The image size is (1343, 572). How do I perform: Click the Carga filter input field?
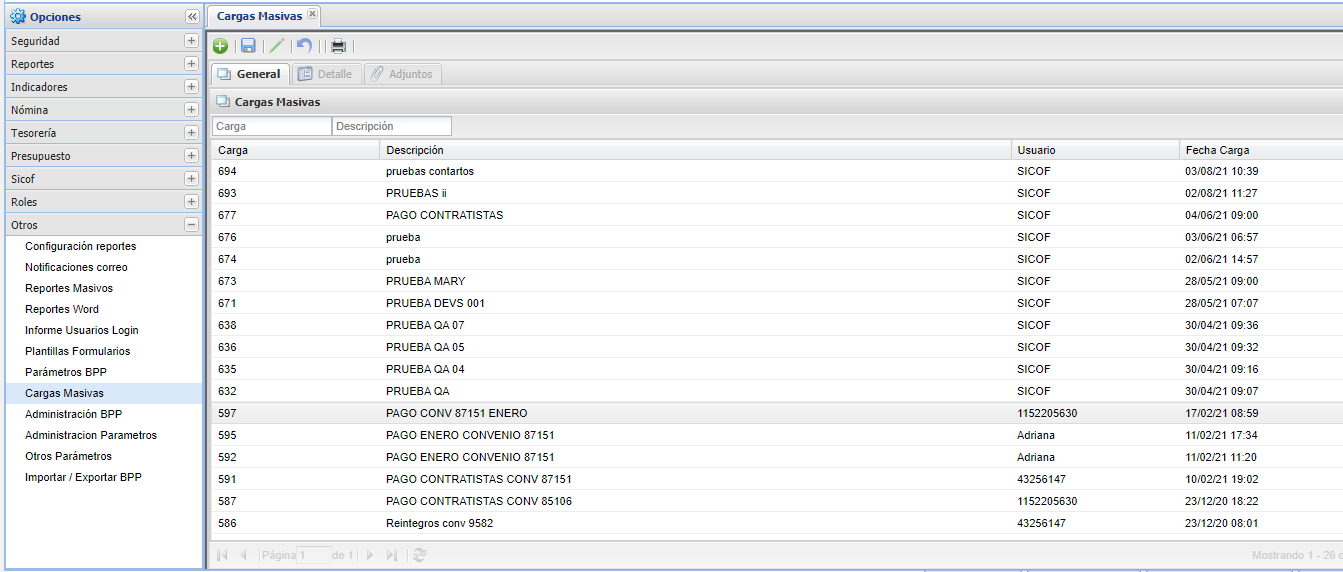(x=271, y=126)
